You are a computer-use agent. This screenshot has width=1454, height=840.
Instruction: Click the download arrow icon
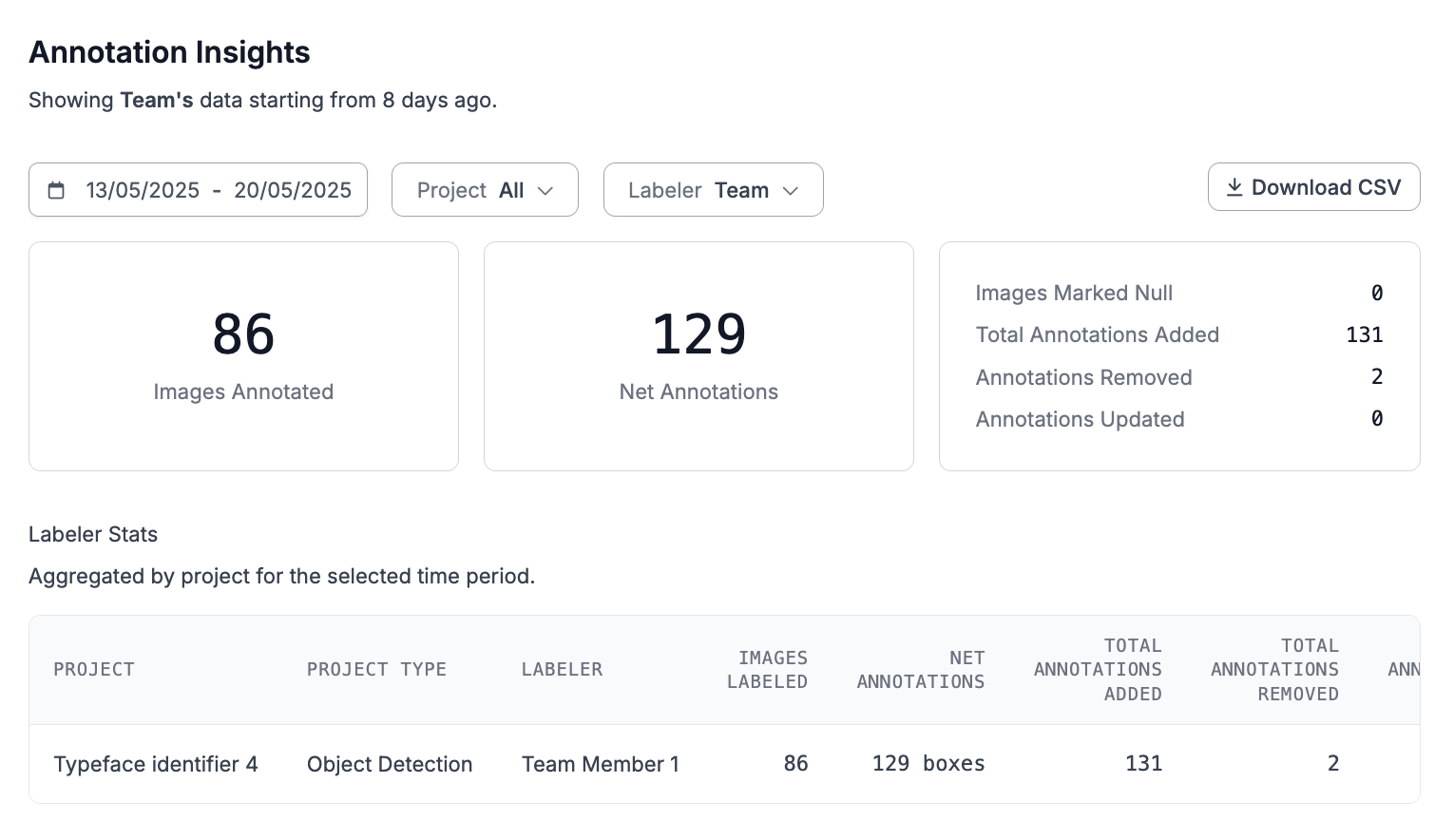(x=1234, y=187)
